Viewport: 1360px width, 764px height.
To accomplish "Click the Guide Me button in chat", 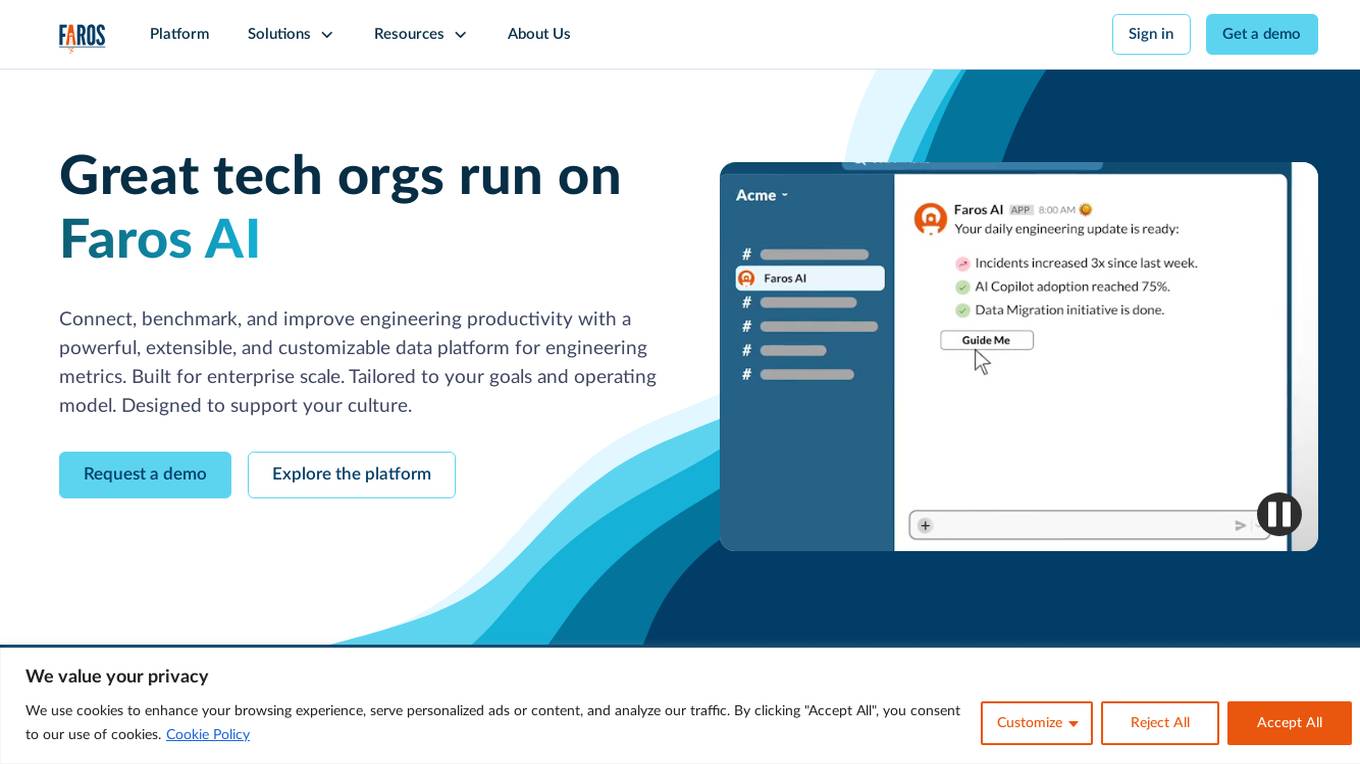I will (986, 340).
